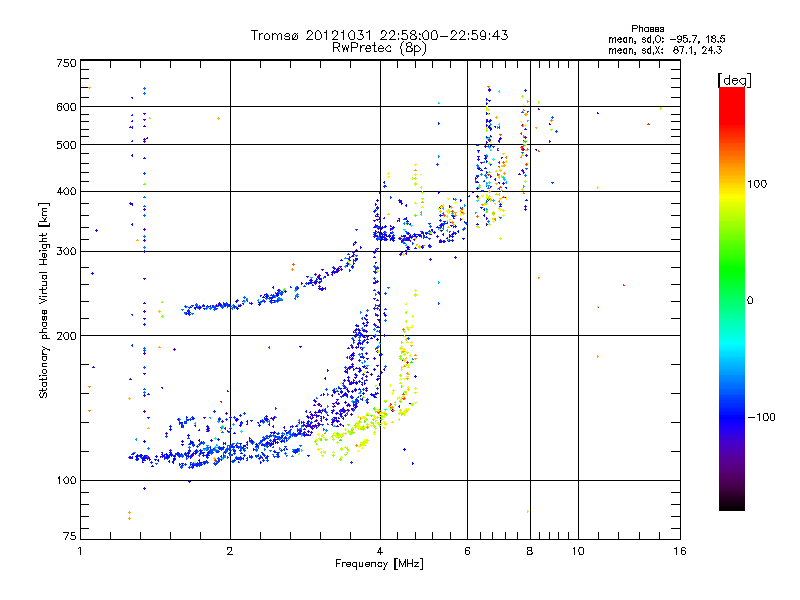Screen dimensions: 800x600
Task: Click the x-axis '4' tick label
Action: pos(380,551)
